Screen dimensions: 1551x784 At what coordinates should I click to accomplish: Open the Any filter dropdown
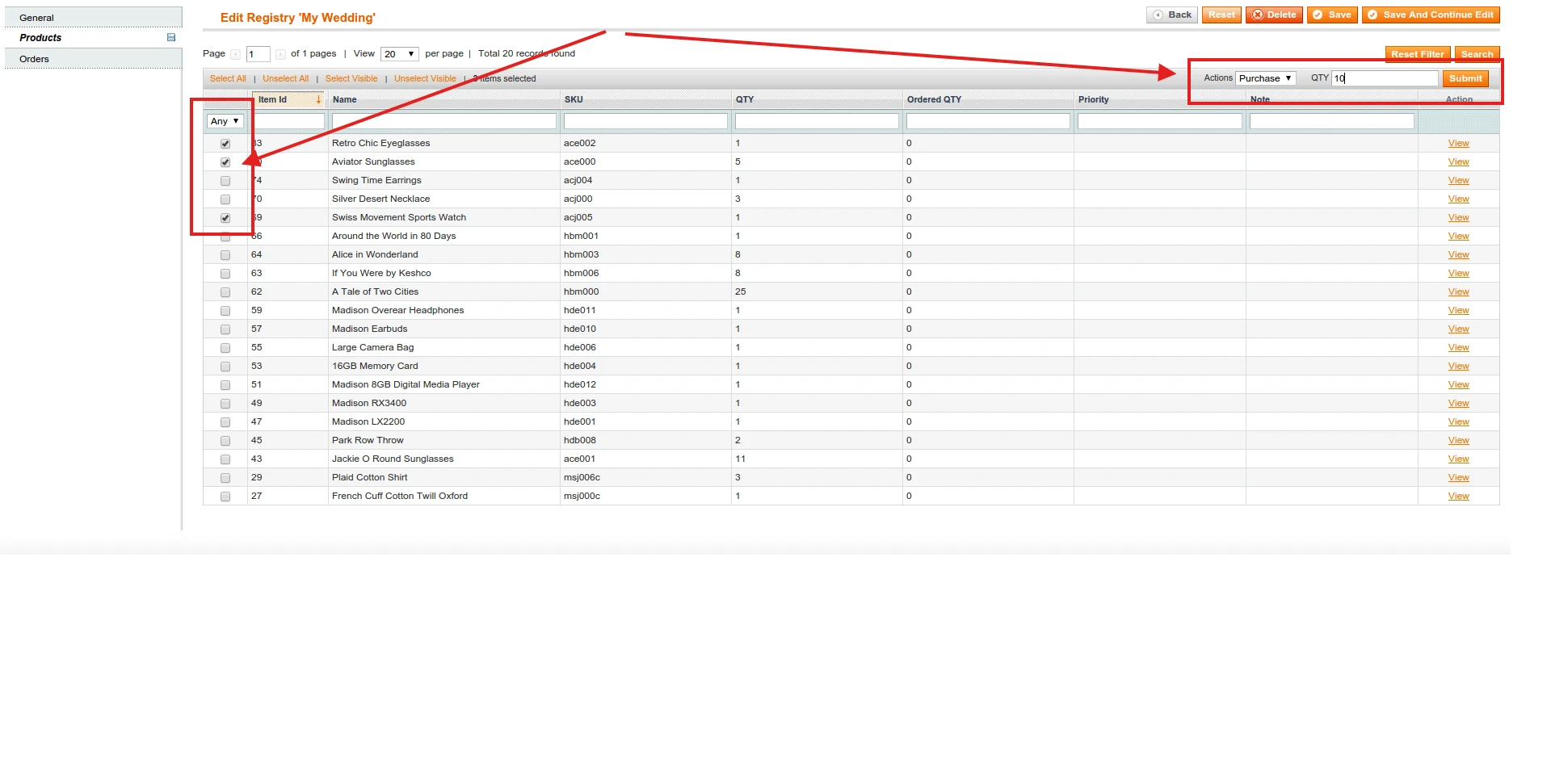[x=225, y=121]
